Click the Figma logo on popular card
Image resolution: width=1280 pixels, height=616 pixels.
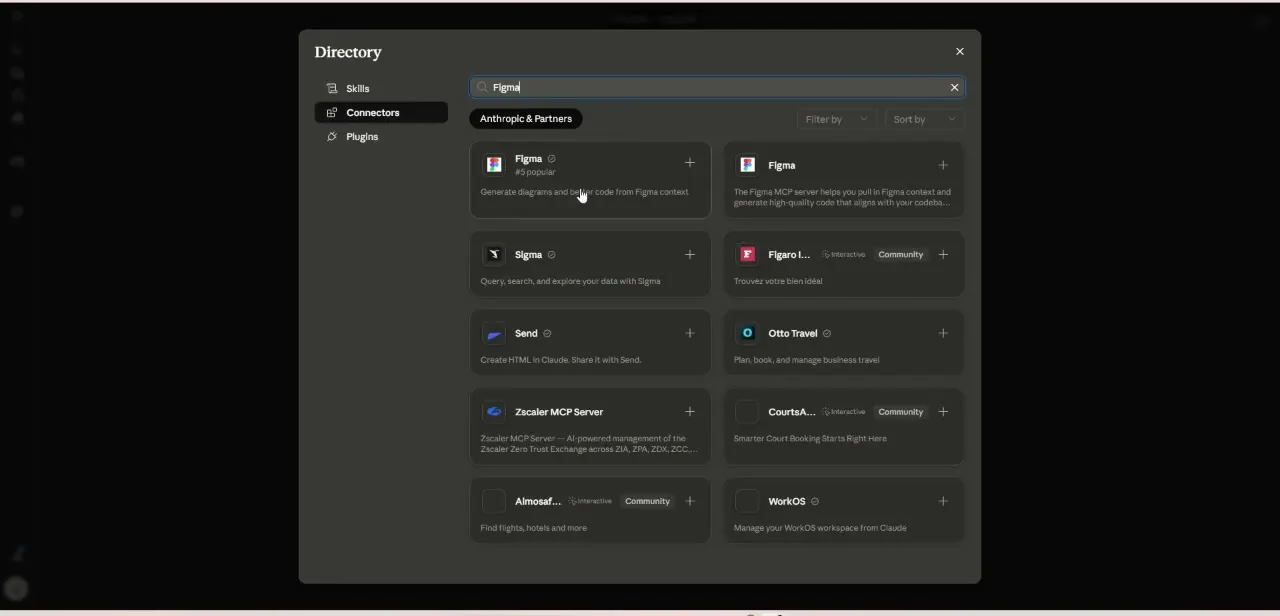pyautogui.click(x=494, y=165)
